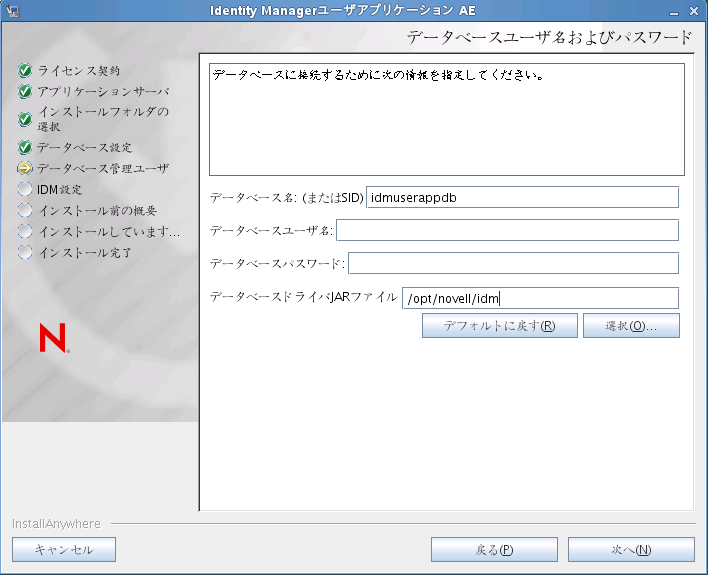Click green check icon beside インストールフォルダの選択
The height and width of the screenshot is (575, 708).
(25, 119)
